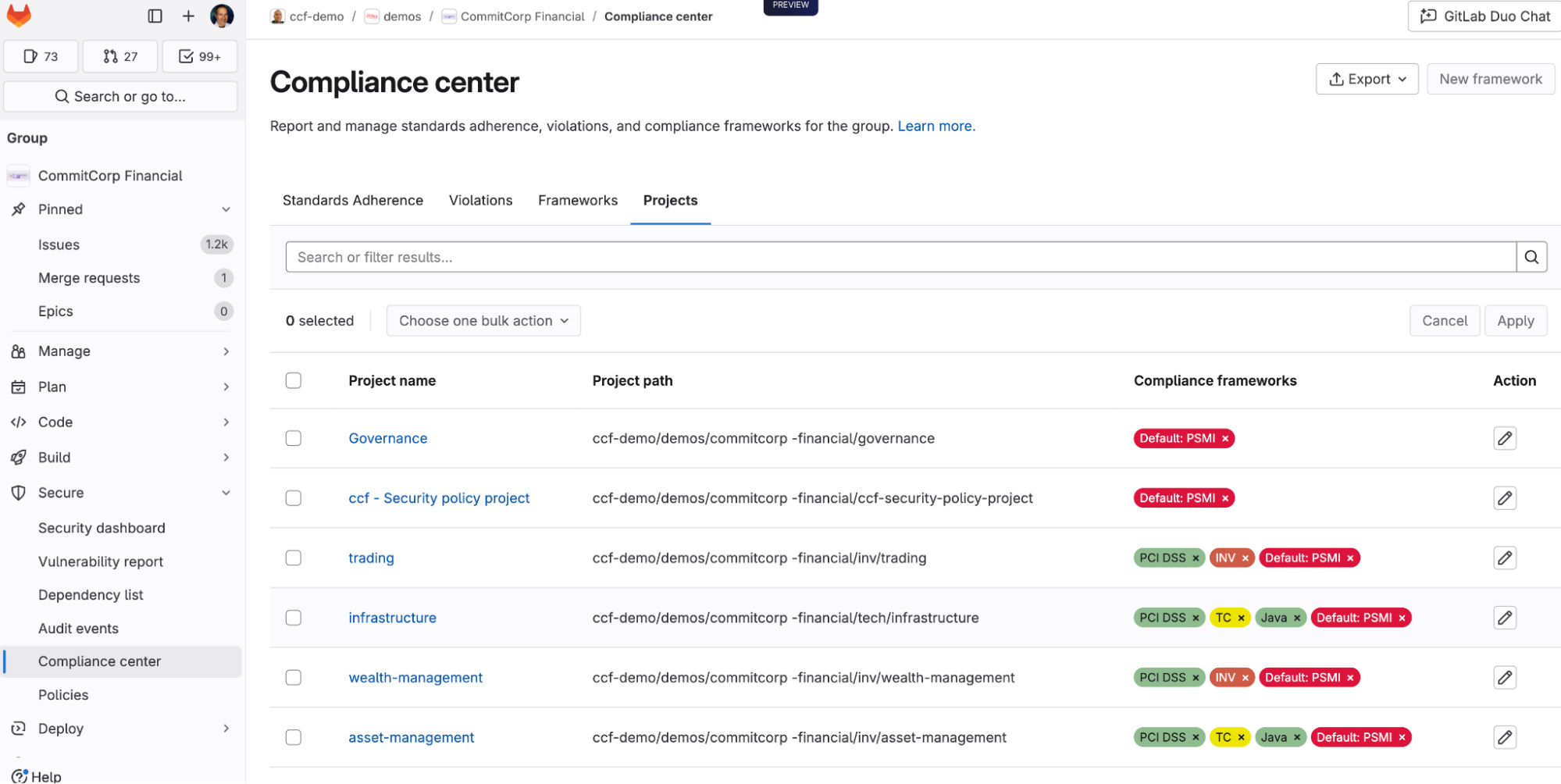Image resolution: width=1561 pixels, height=784 pixels.
Task: Switch to the Standards Adherence tab
Action: [353, 201]
